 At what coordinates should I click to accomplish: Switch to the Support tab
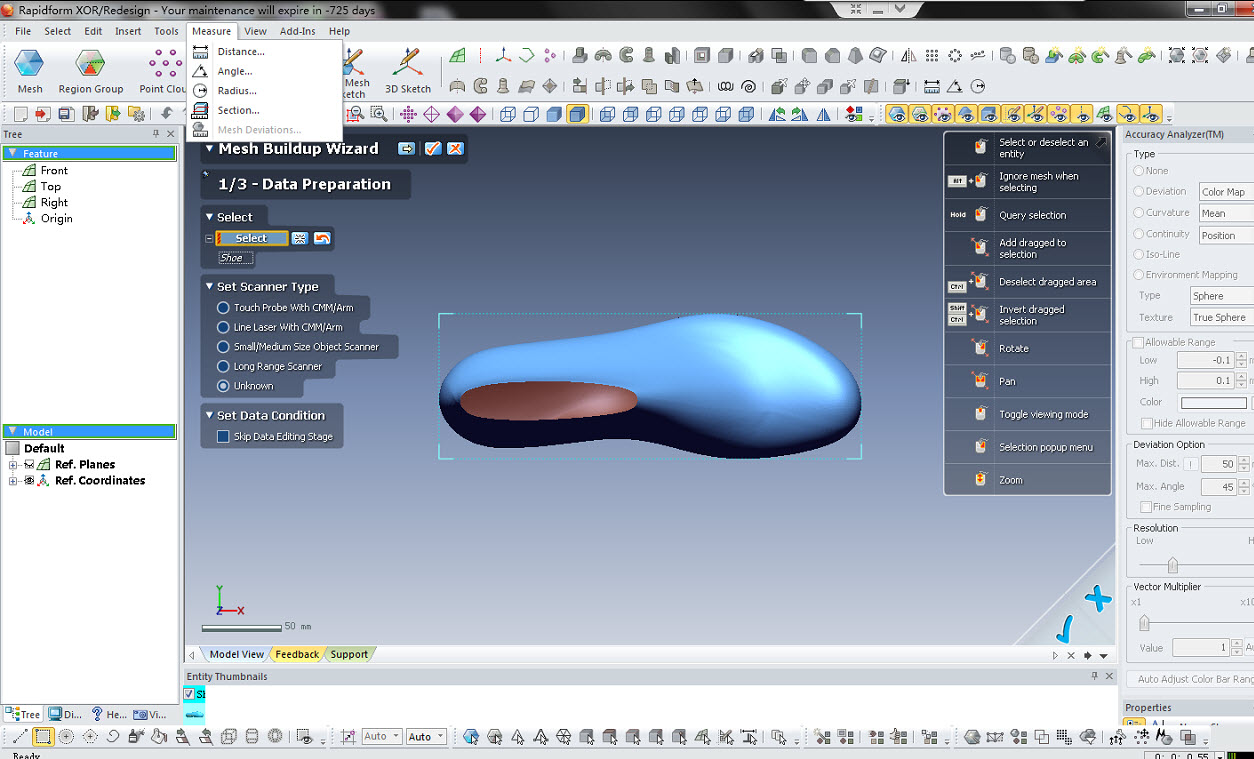[349, 654]
